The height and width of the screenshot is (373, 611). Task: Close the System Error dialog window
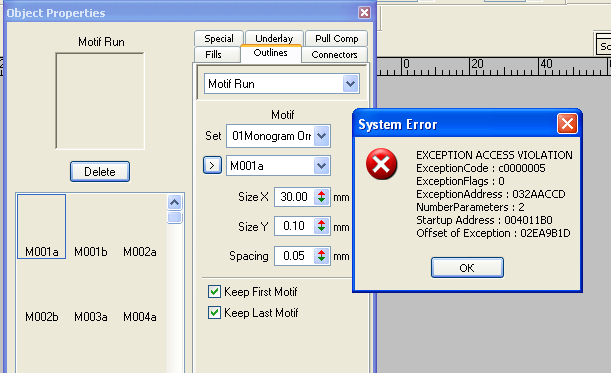pyautogui.click(x=567, y=124)
